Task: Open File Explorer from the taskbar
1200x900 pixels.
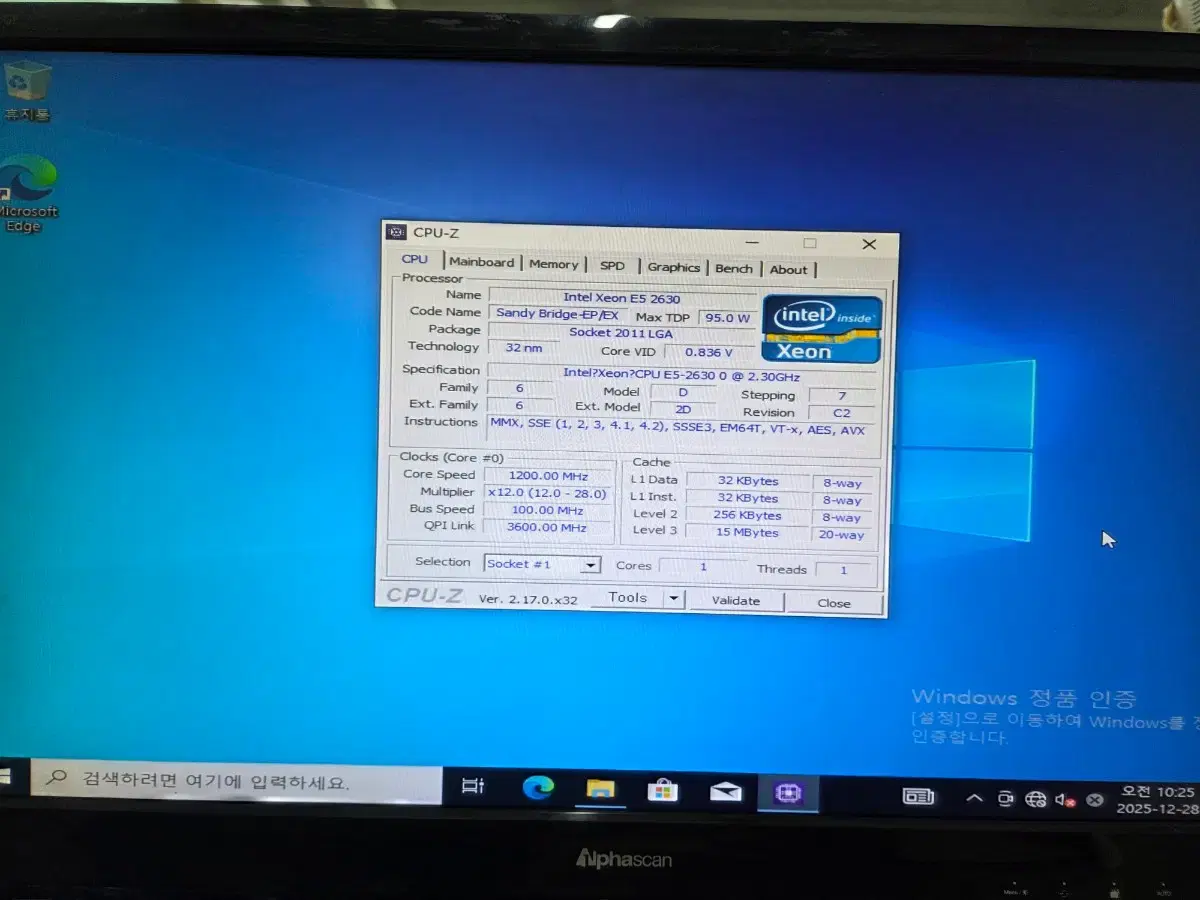Action: (x=600, y=789)
